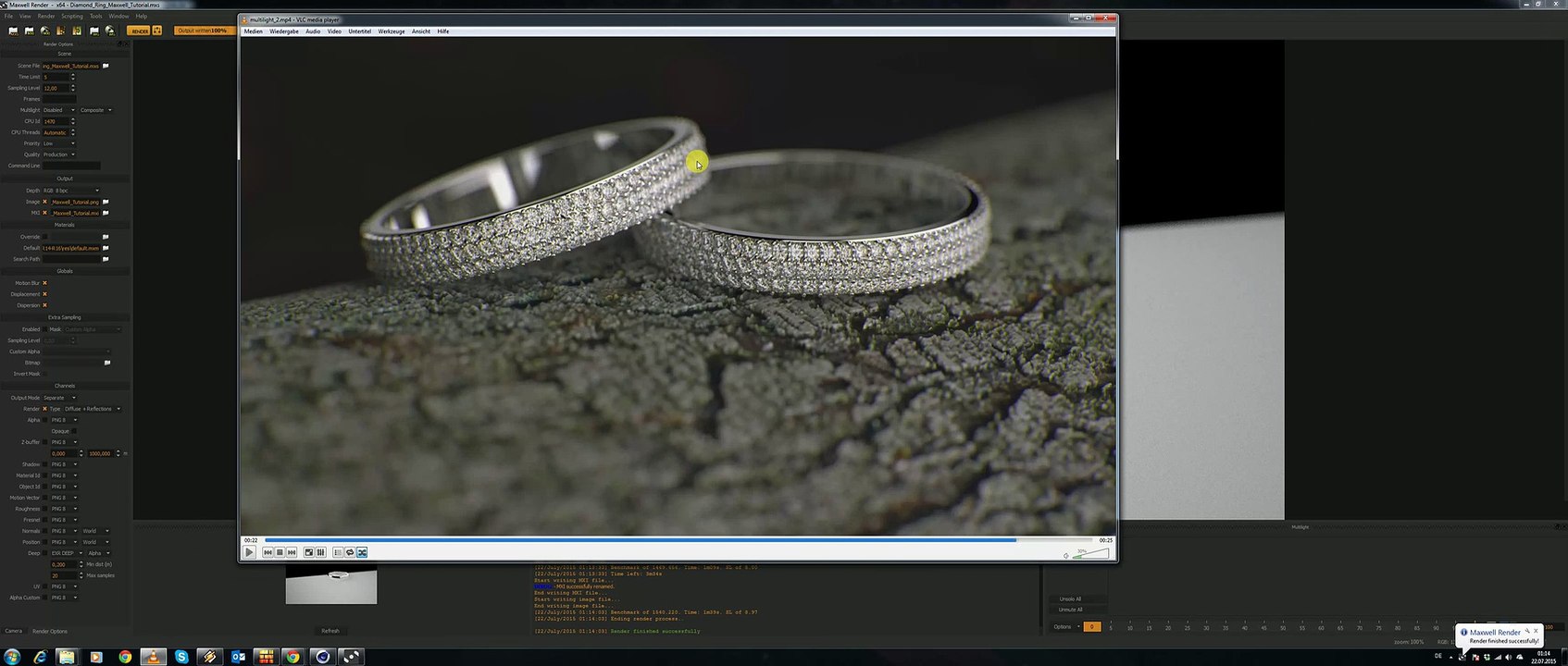Browse for the MXI output file
Image resolution: width=1568 pixels, height=666 pixels.
pyautogui.click(x=106, y=213)
